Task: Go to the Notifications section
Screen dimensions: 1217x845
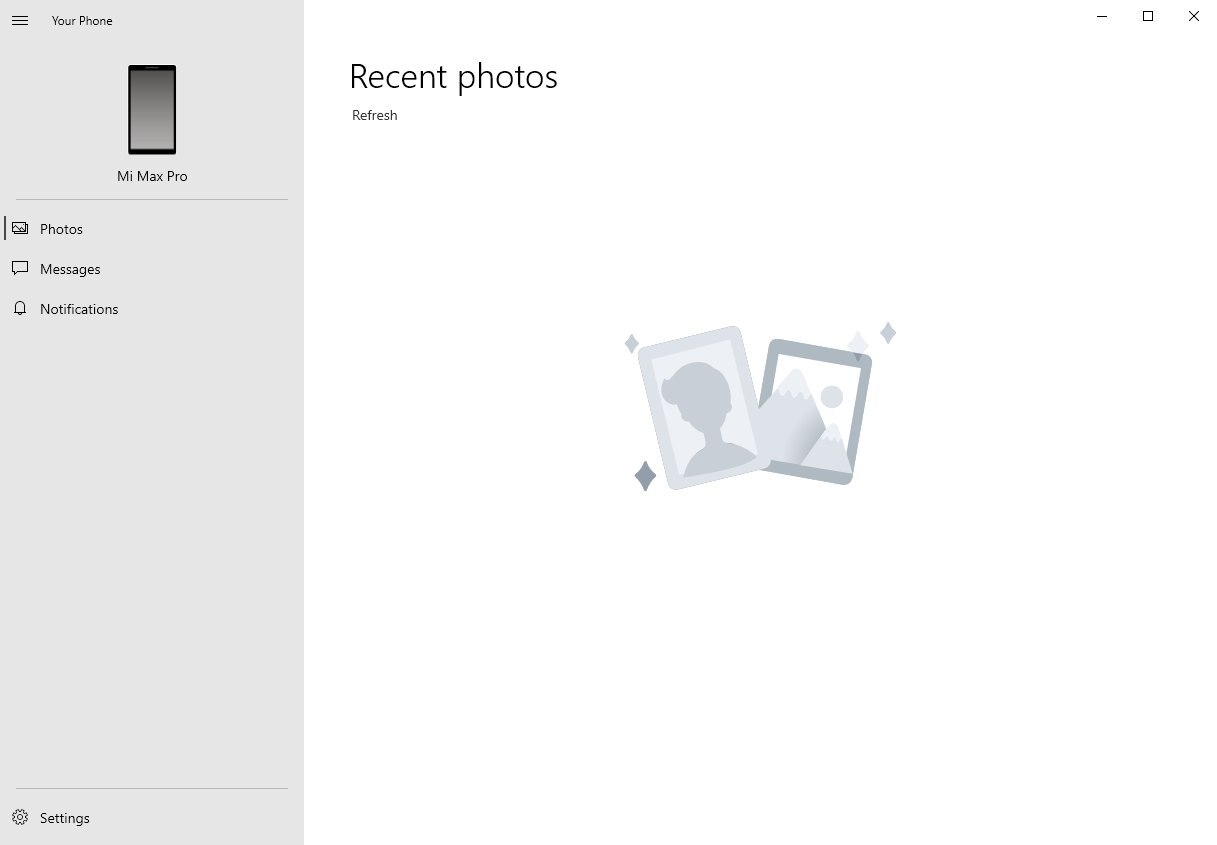Action: pyautogui.click(x=79, y=309)
